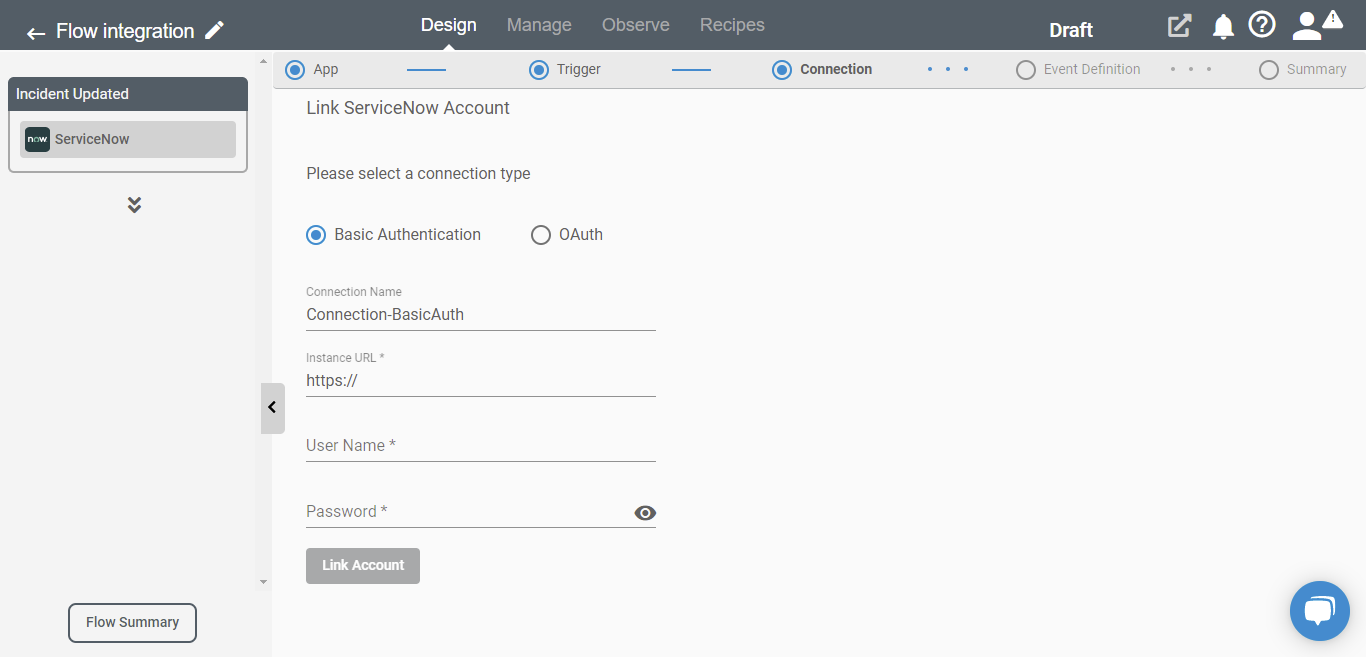The width and height of the screenshot is (1366, 657).
Task: Show password with eye icon
Action: pyautogui.click(x=645, y=513)
